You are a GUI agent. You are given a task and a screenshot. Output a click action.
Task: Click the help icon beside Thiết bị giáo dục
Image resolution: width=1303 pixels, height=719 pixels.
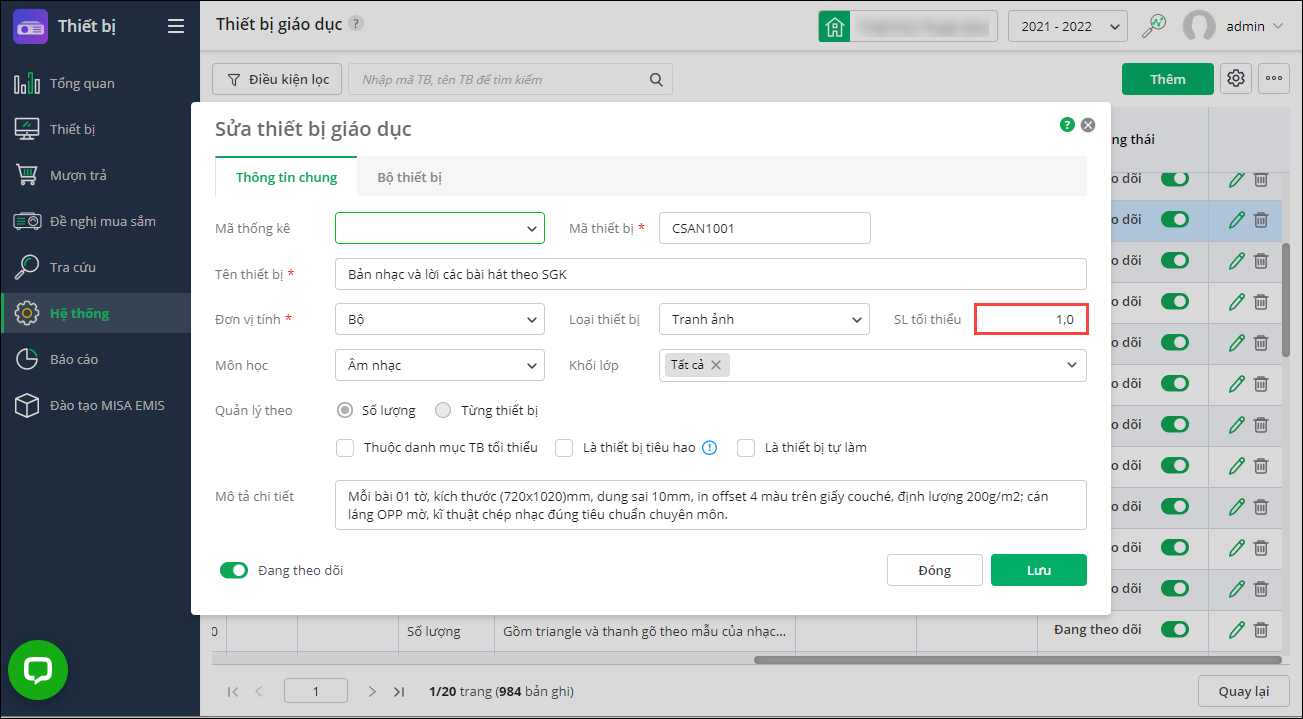pyautogui.click(x=357, y=23)
